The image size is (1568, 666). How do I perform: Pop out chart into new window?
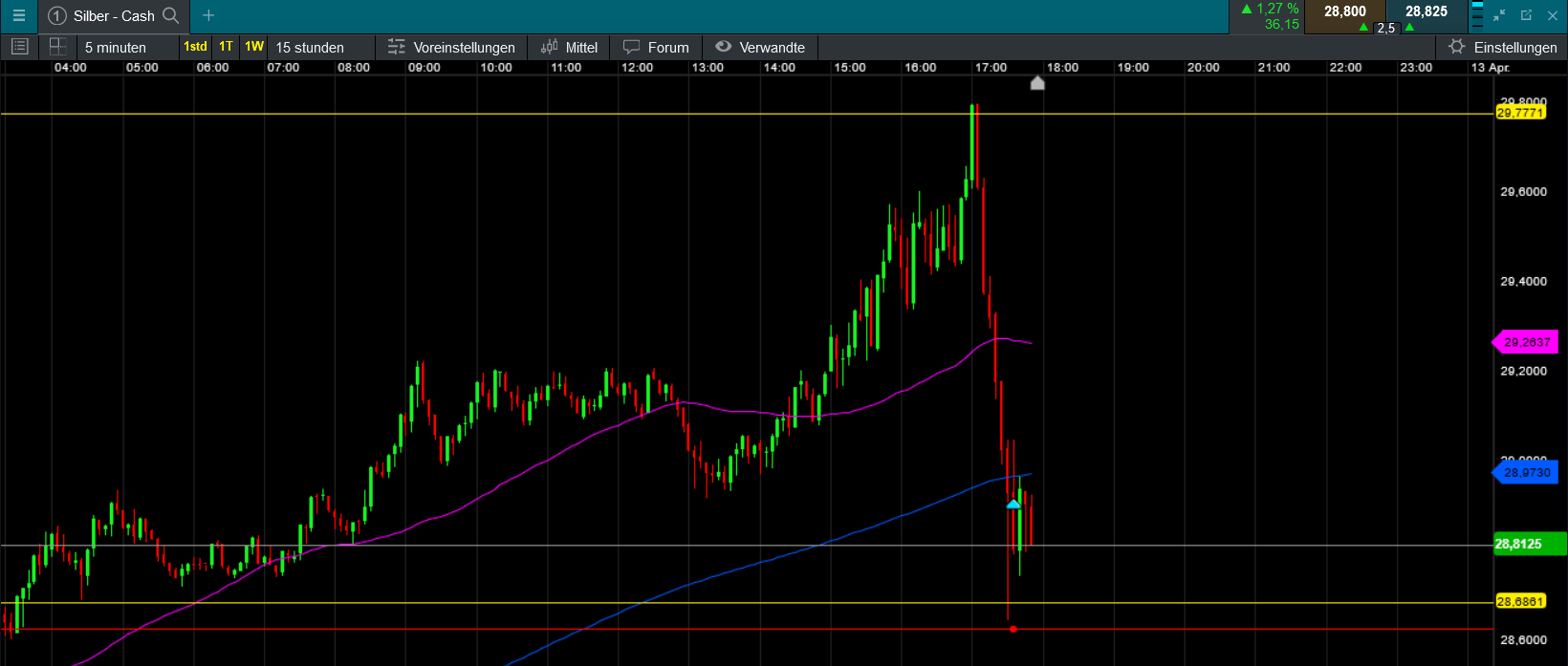click(1526, 15)
